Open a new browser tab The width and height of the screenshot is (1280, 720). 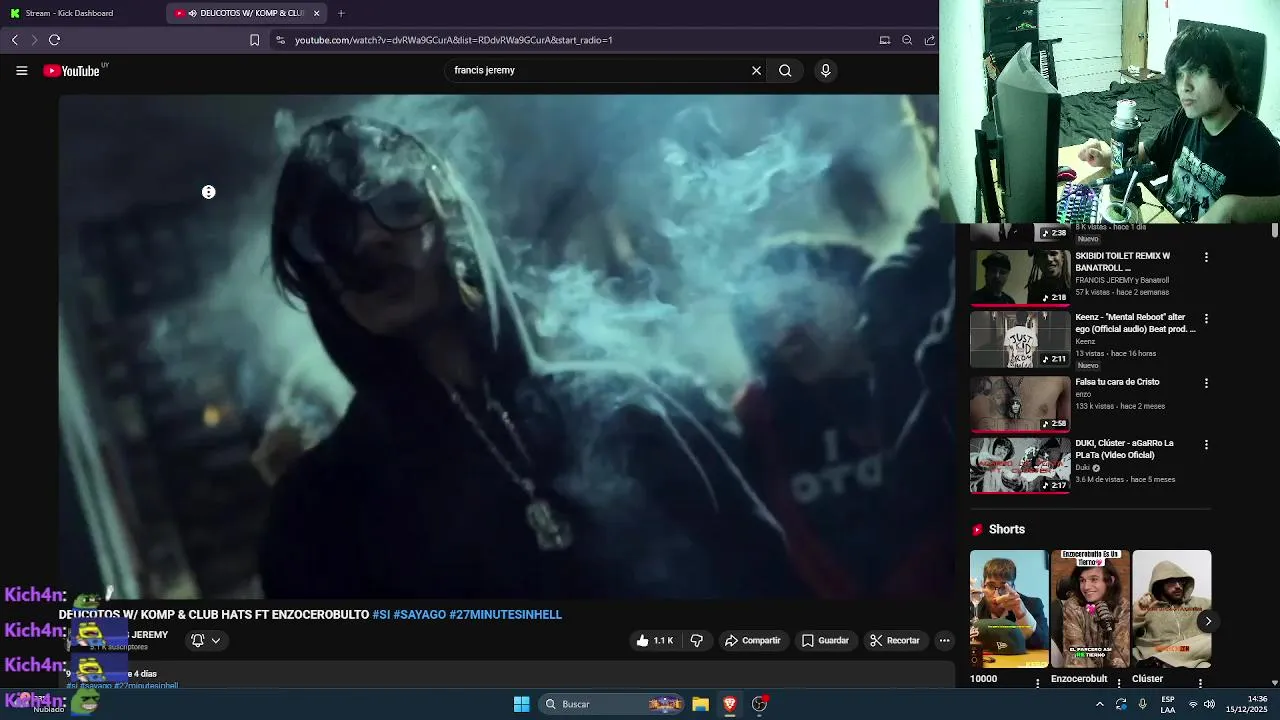point(341,13)
